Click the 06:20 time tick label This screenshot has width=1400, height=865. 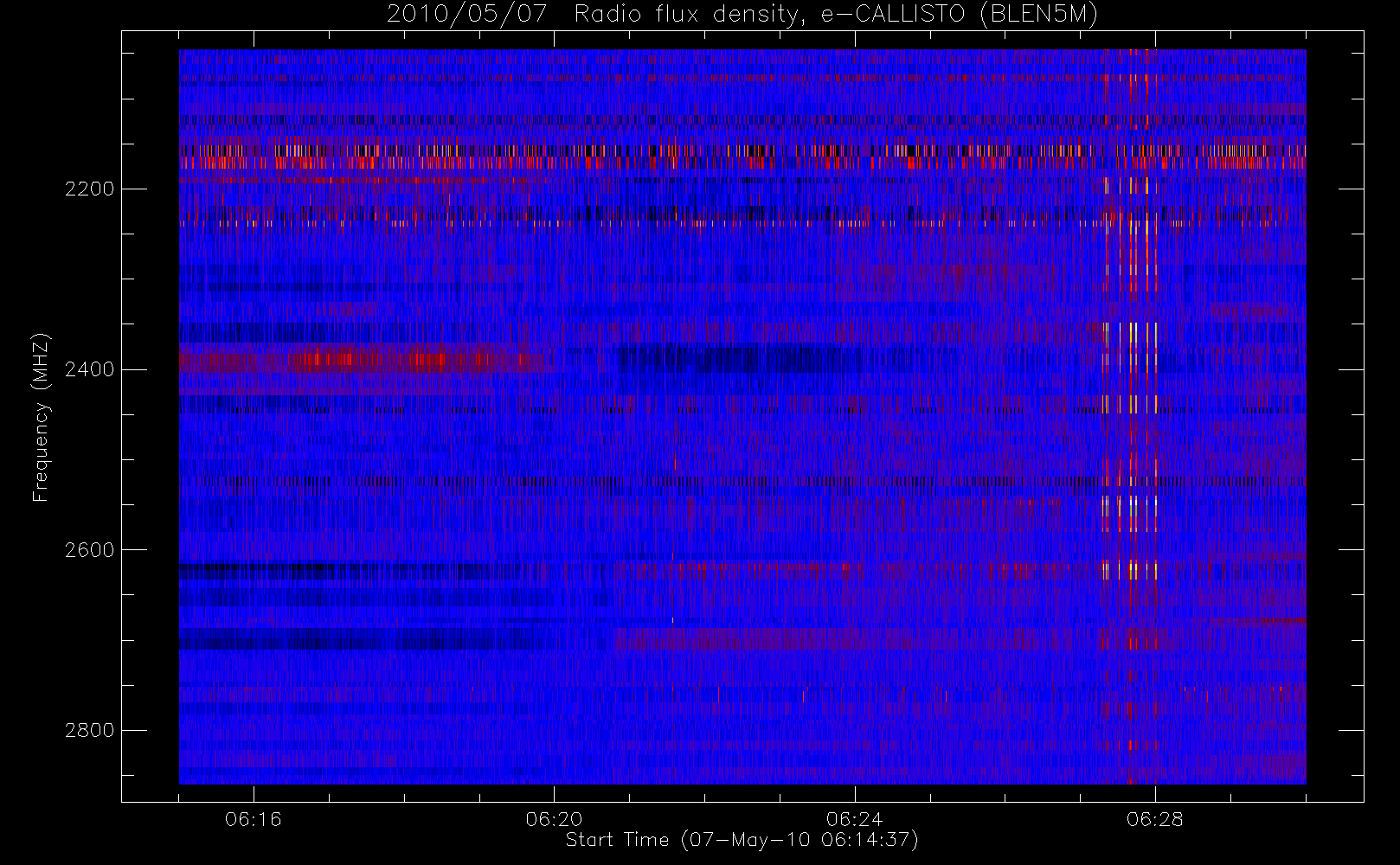554,819
